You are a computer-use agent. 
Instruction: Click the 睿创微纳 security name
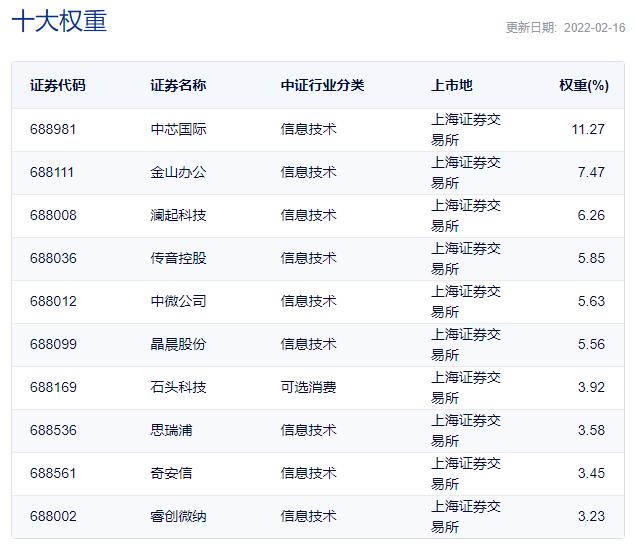click(x=178, y=517)
